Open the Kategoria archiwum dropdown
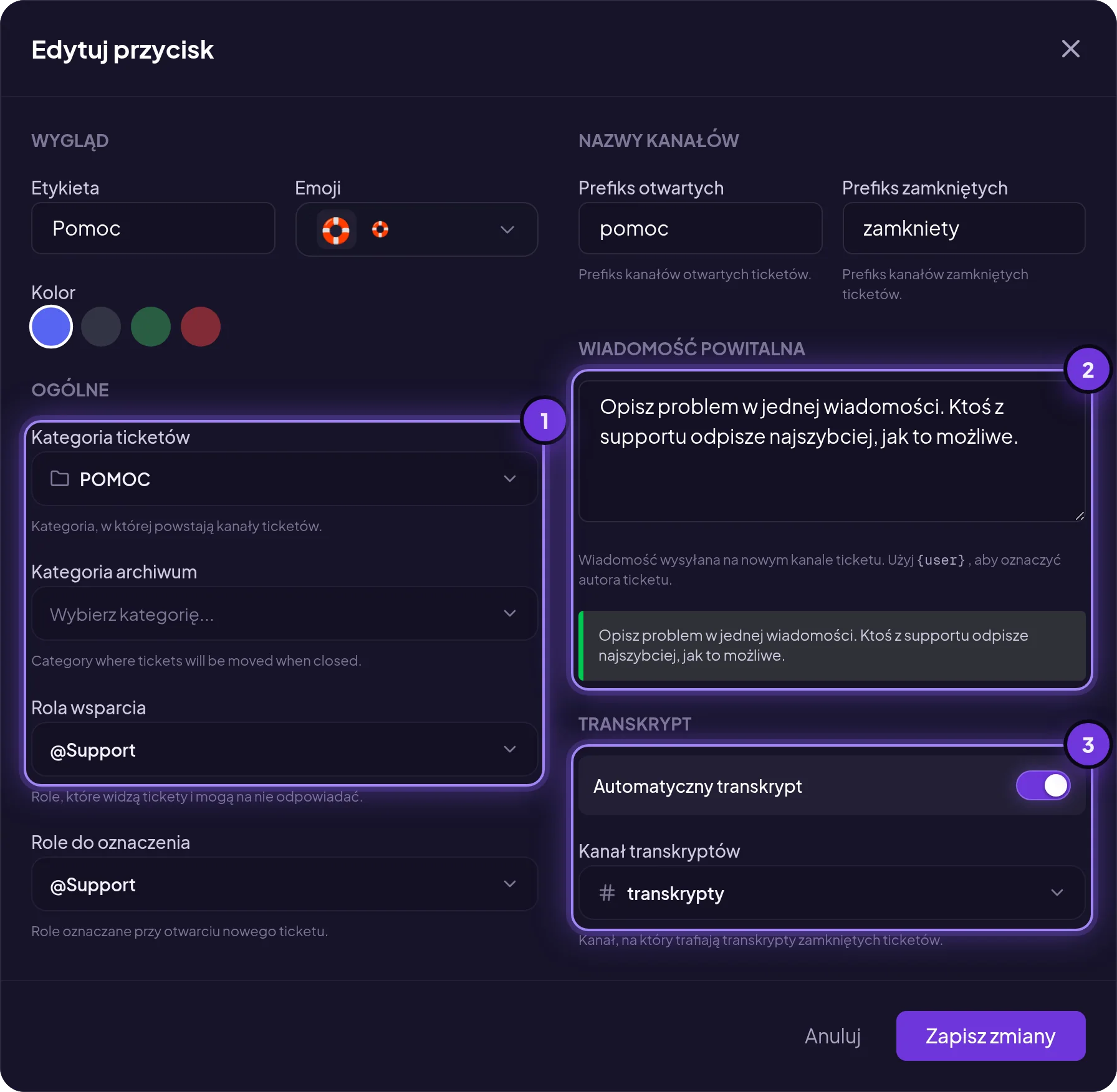Image resolution: width=1117 pixels, height=1092 pixels. tap(285, 614)
